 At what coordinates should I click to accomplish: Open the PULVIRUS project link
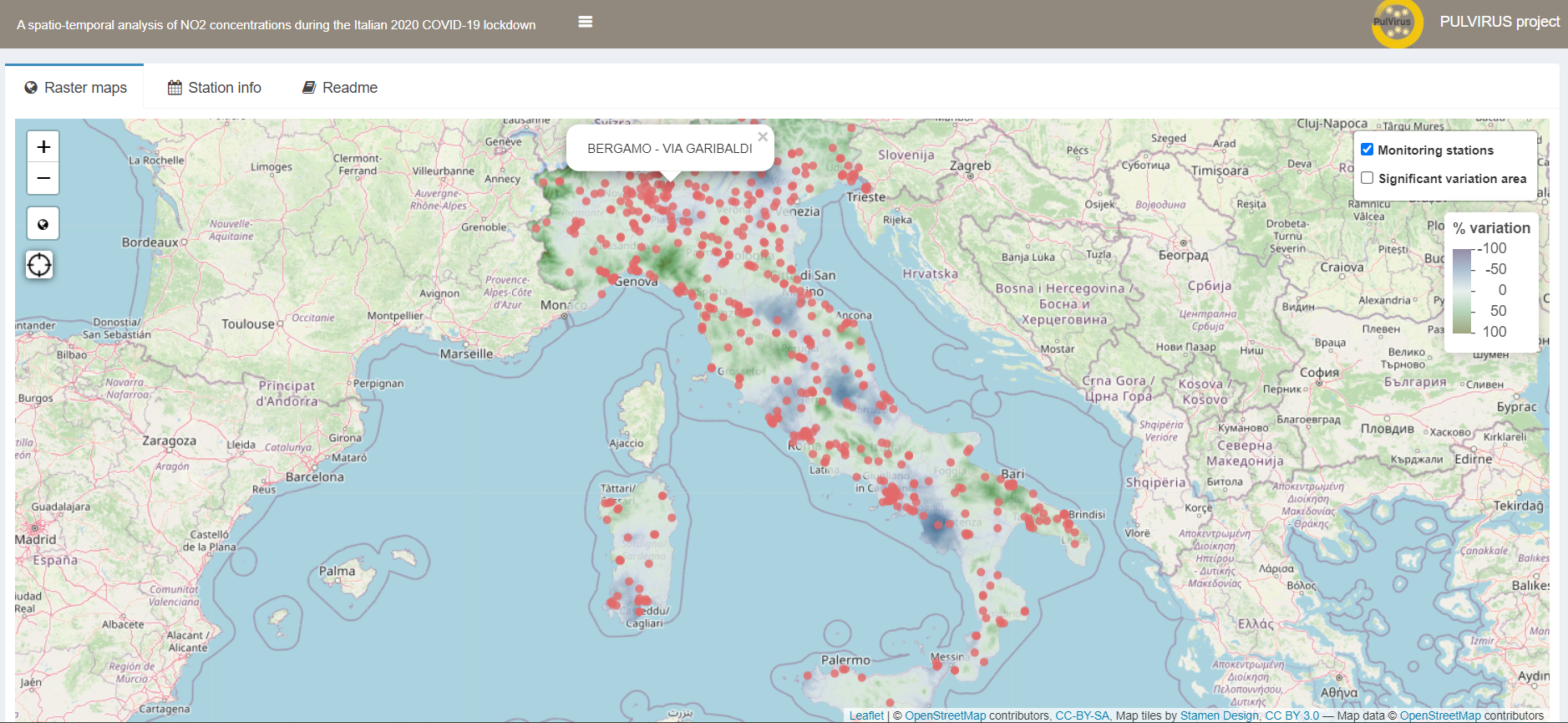coord(1499,22)
